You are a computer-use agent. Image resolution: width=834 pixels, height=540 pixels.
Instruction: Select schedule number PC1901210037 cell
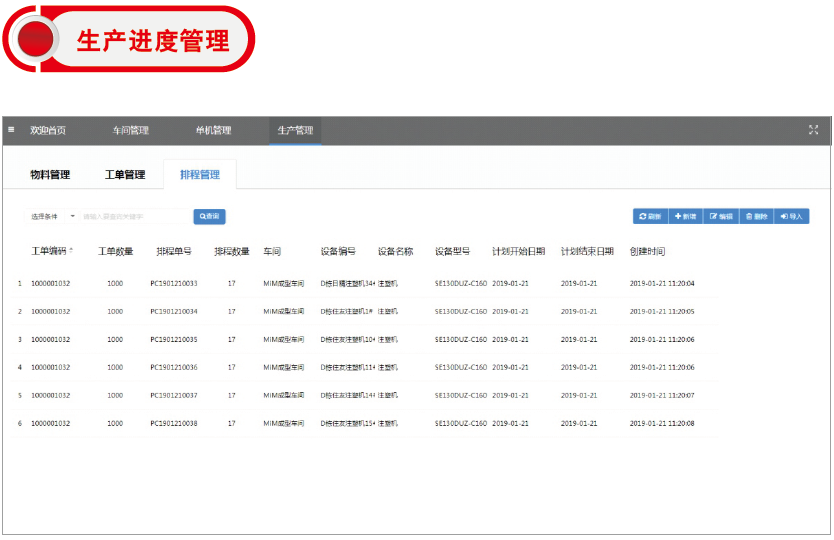(x=174, y=395)
